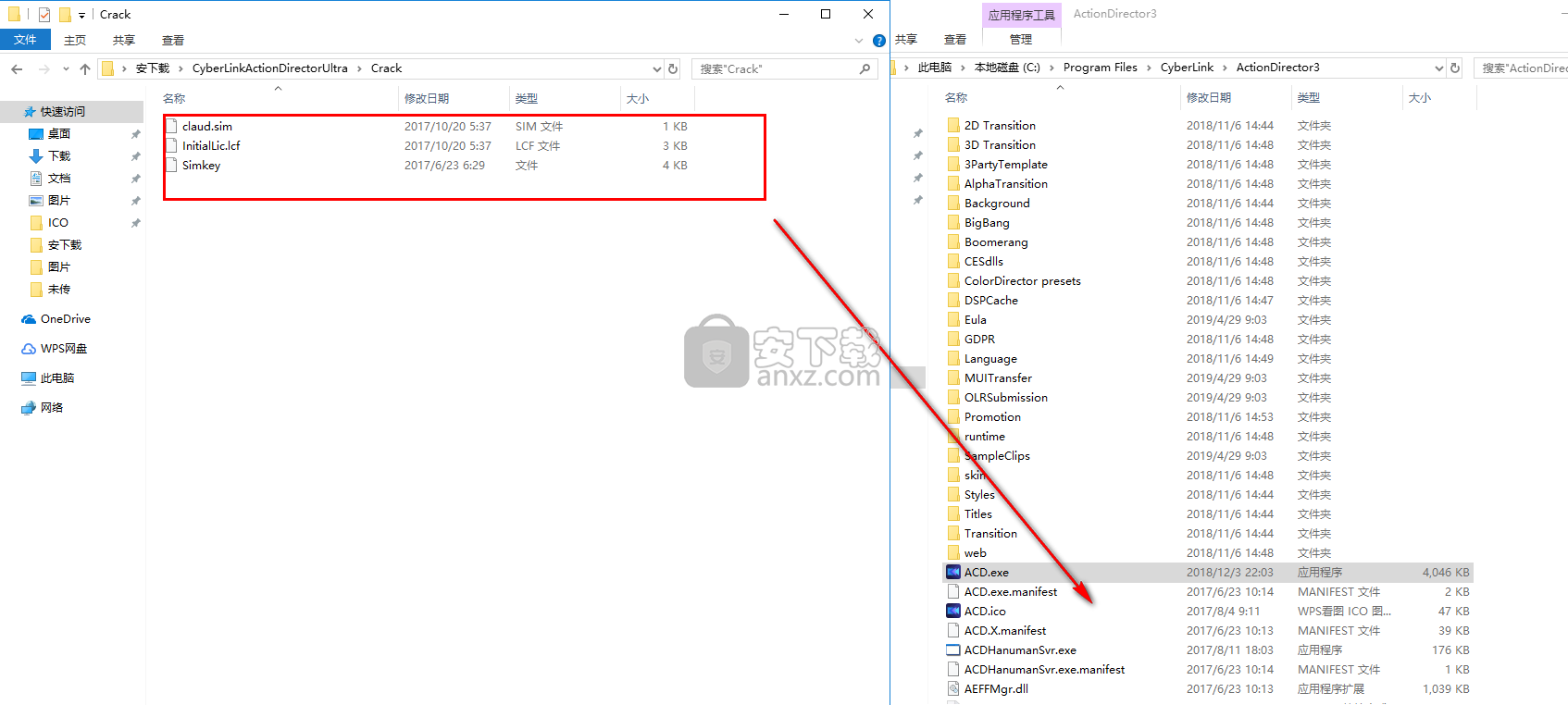The height and width of the screenshot is (705, 1568).
Task: Open Quick Access Toolbar customize dropdown
Action: 81,15
